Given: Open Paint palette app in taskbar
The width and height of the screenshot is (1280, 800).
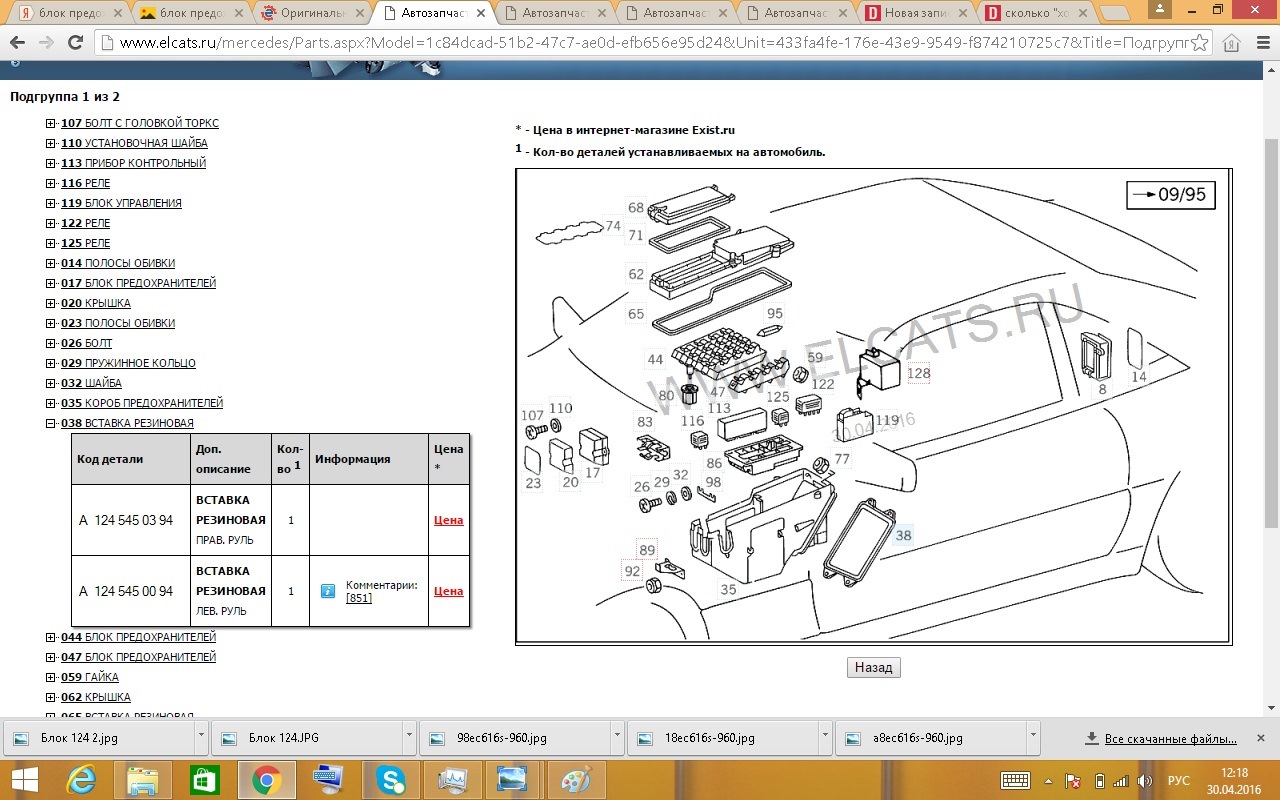Looking at the screenshot, I should click(576, 780).
